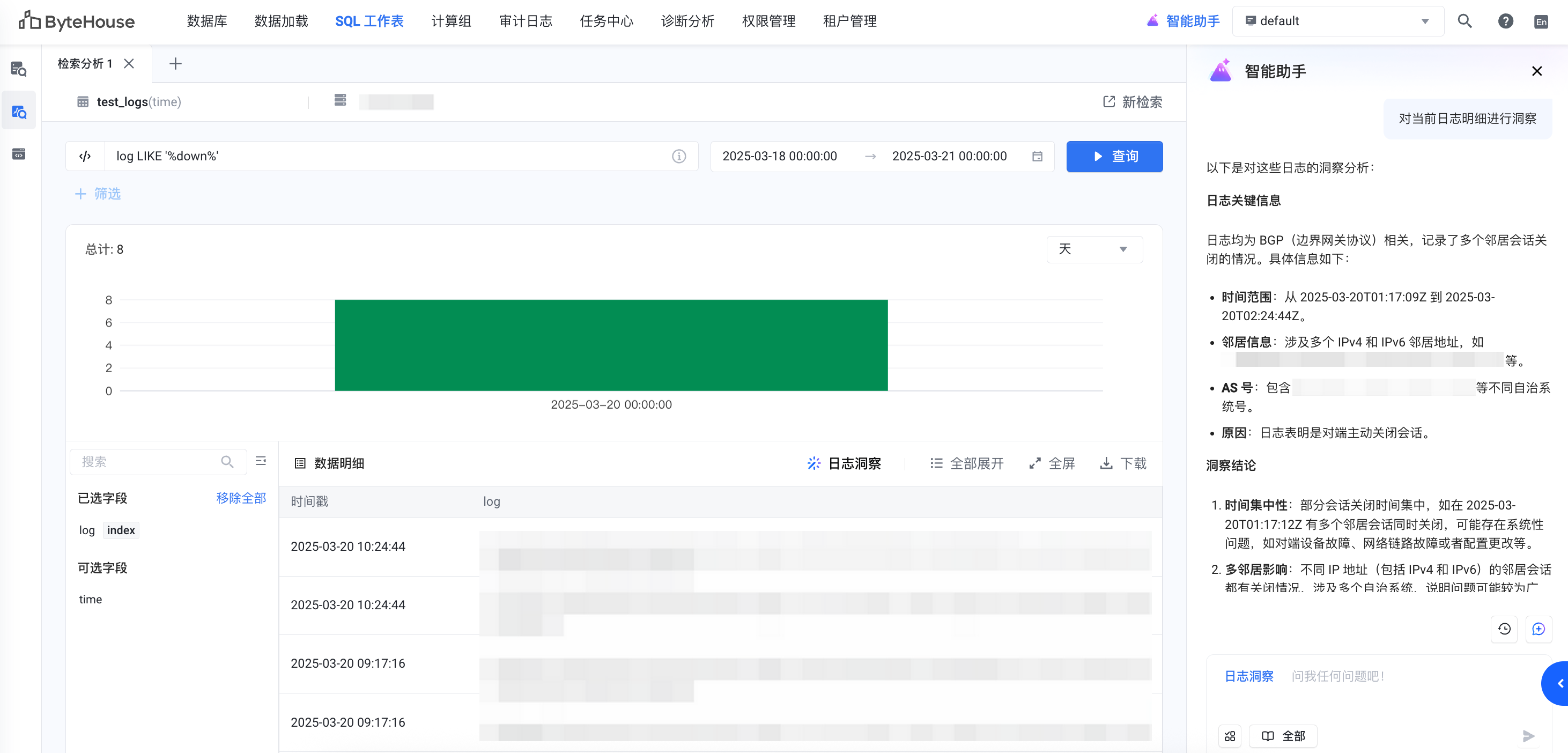Open the 天 time granularity dropdown

(x=1094, y=249)
